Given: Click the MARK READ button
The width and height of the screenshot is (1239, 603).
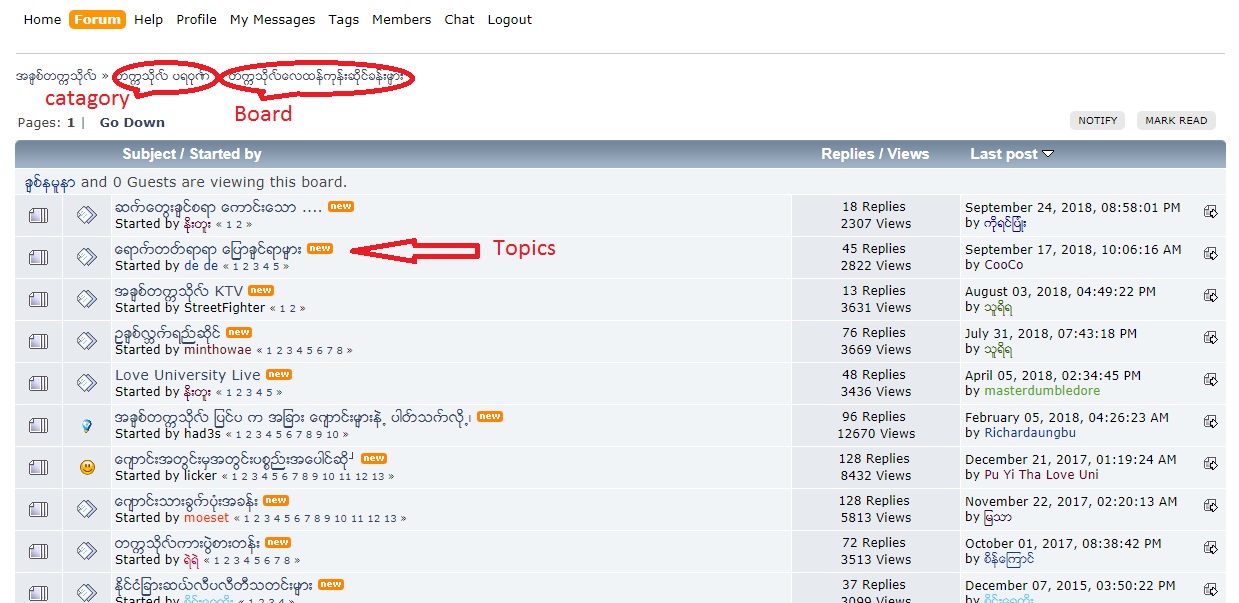Looking at the screenshot, I should coord(1176,120).
